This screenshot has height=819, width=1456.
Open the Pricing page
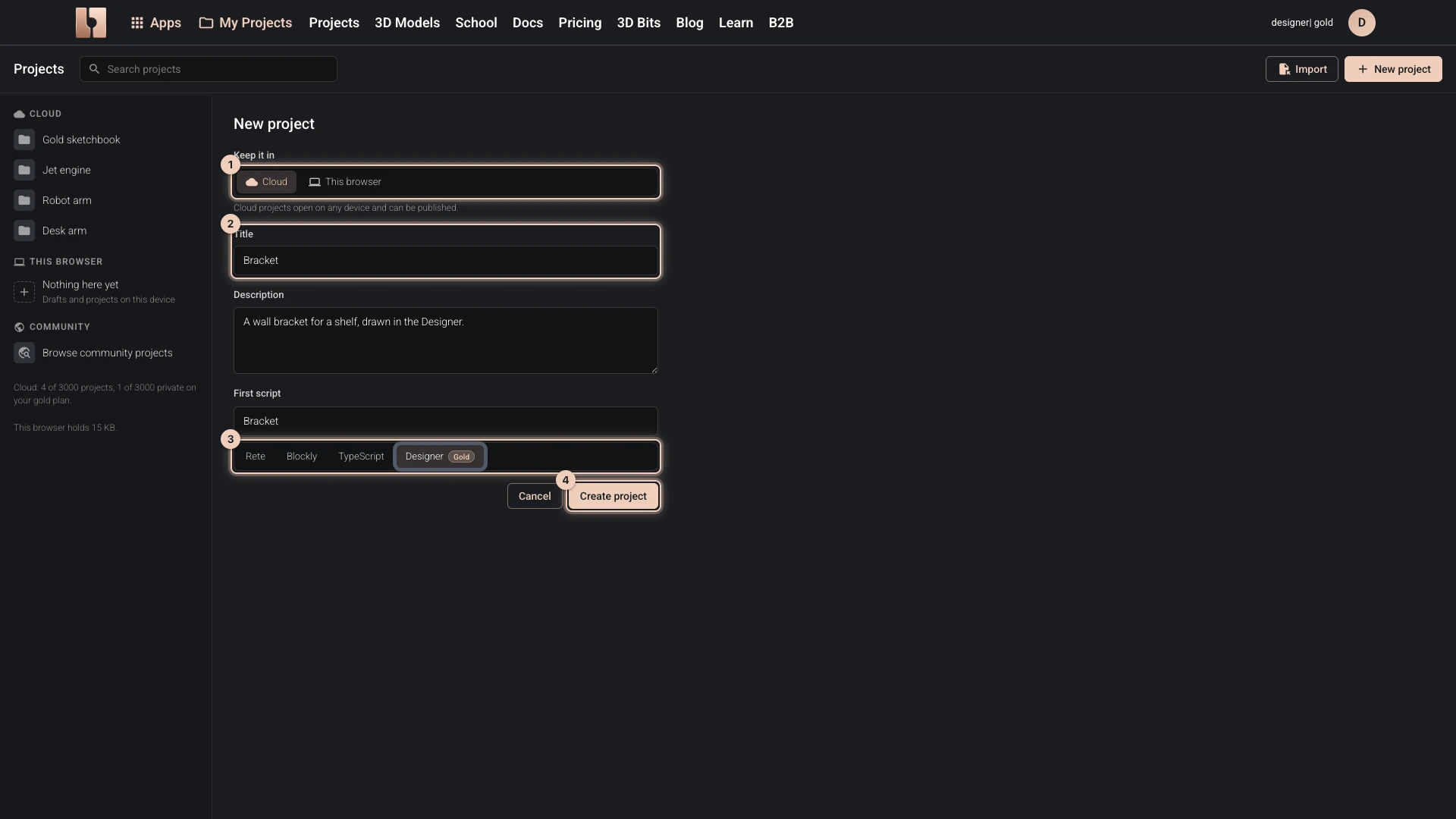pos(580,23)
